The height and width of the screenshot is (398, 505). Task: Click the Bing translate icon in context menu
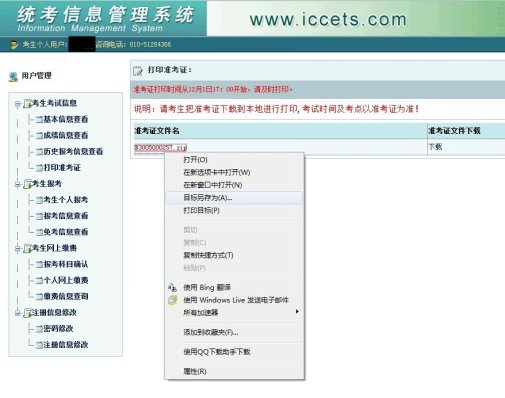coord(172,287)
